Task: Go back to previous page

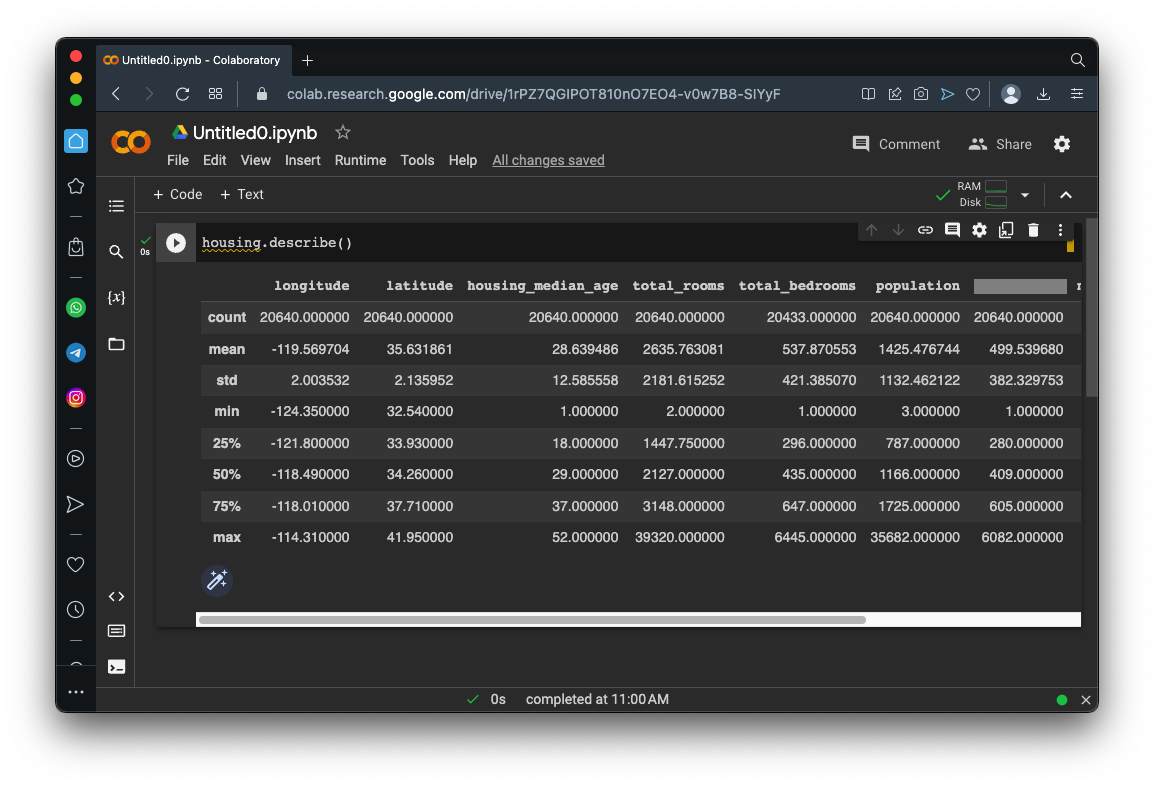Action: pos(116,94)
